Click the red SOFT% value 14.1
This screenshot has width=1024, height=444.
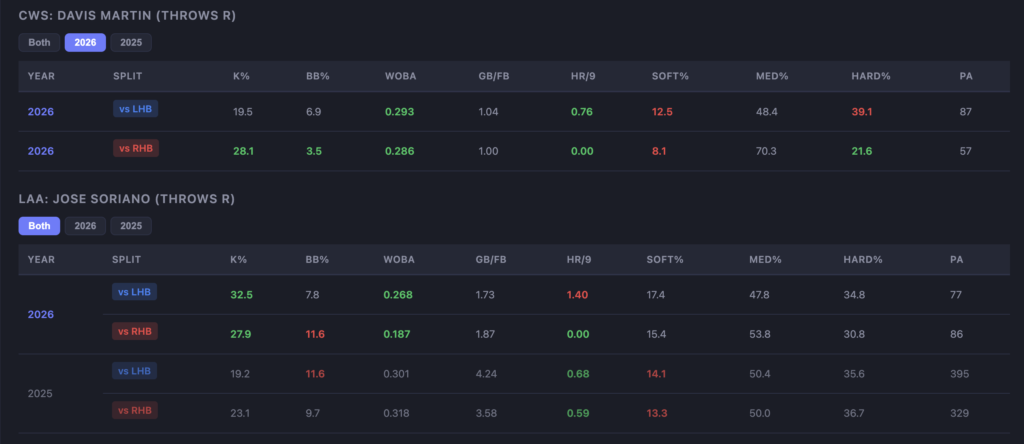coord(657,374)
